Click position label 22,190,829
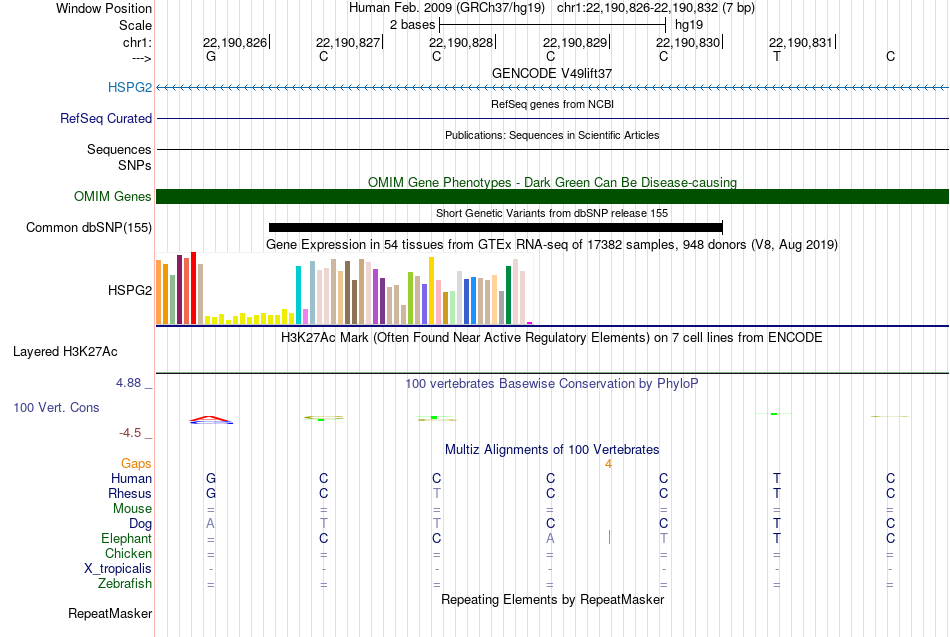 pos(575,42)
